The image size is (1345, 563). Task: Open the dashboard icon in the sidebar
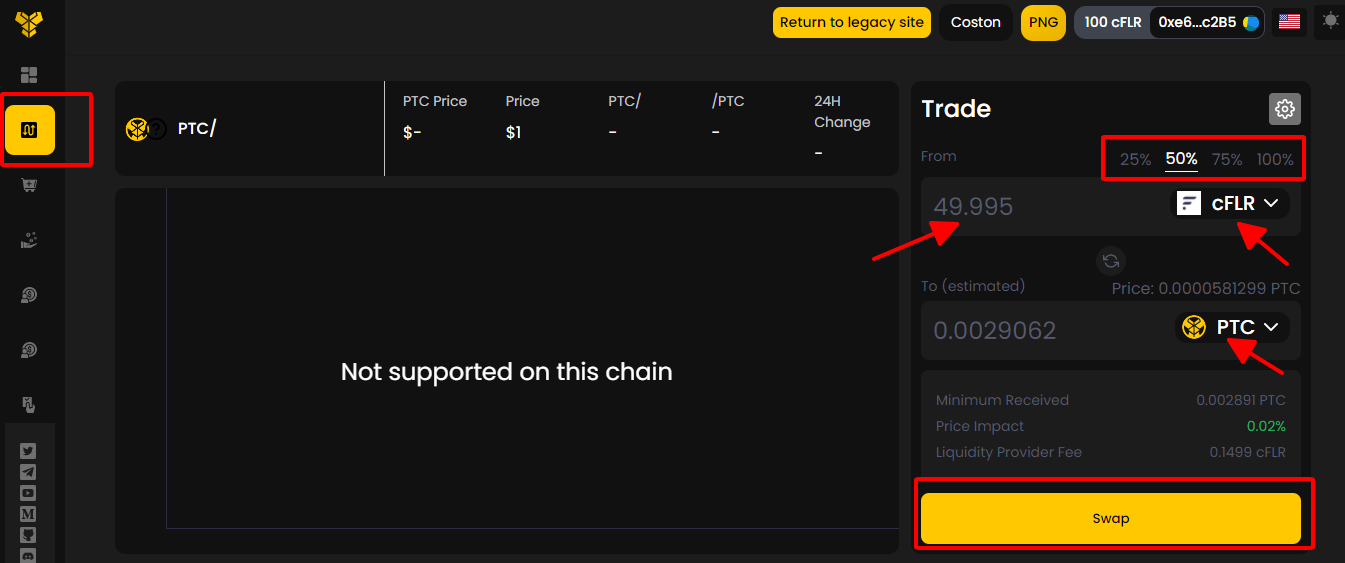pyautogui.click(x=29, y=75)
